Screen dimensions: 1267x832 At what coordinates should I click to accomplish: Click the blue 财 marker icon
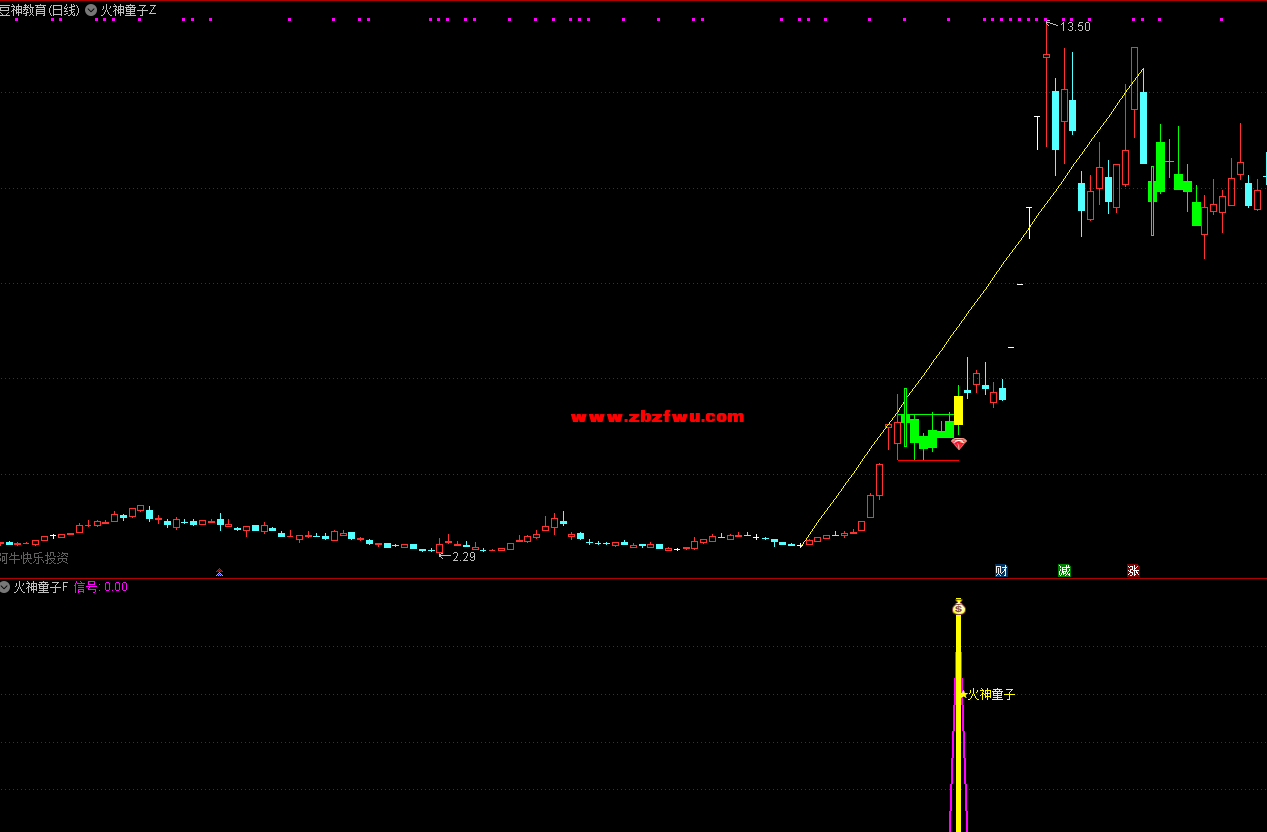(1001, 571)
